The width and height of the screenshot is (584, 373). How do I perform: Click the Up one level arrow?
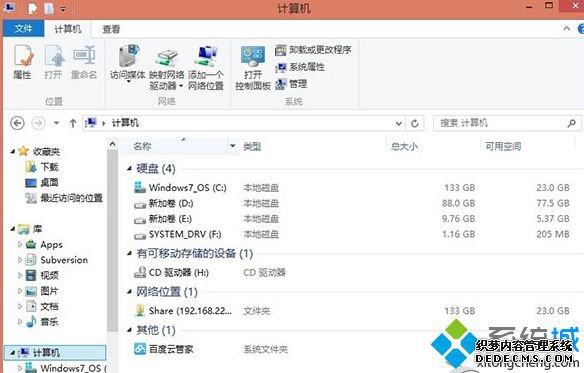(x=73, y=123)
